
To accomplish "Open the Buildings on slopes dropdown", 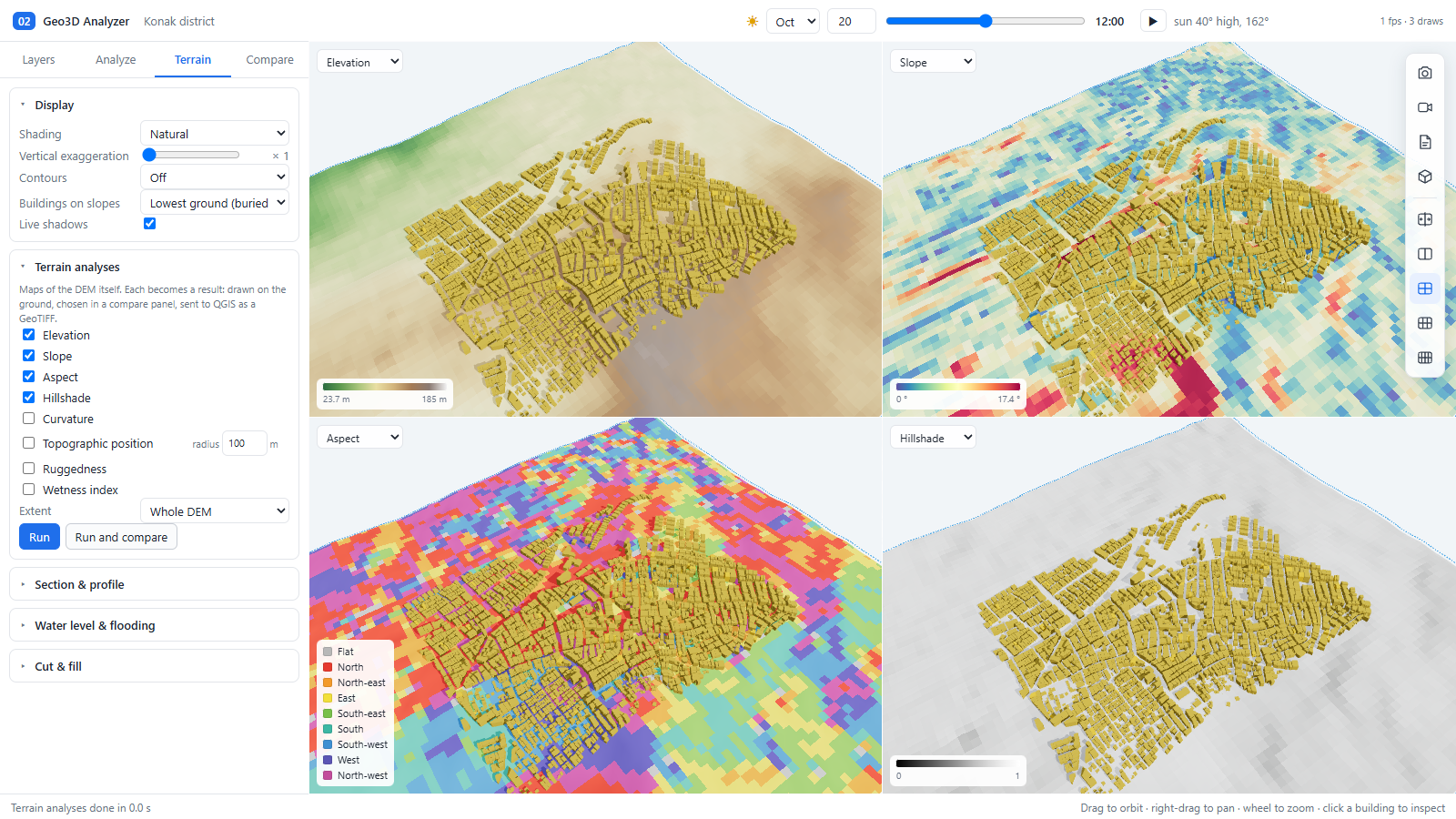I will pos(215,203).
